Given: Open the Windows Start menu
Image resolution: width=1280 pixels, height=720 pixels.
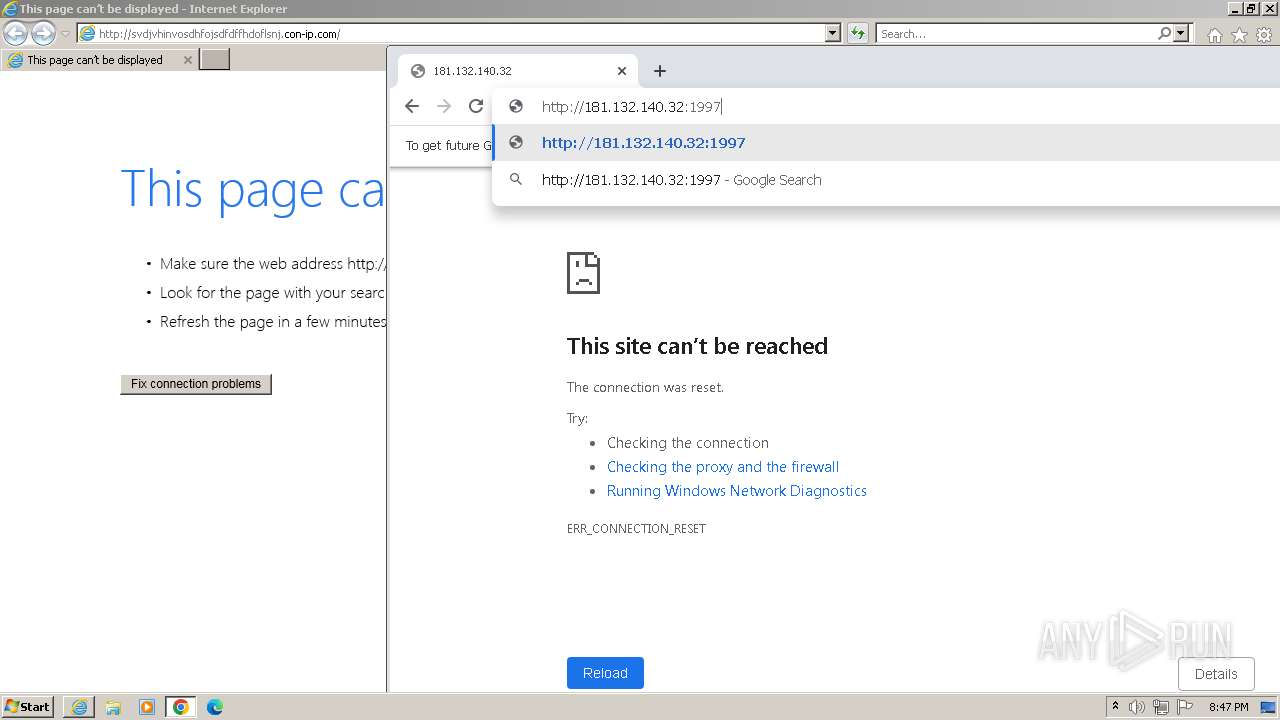Looking at the screenshot, I should pyautogui.click(x=27, y=707).
